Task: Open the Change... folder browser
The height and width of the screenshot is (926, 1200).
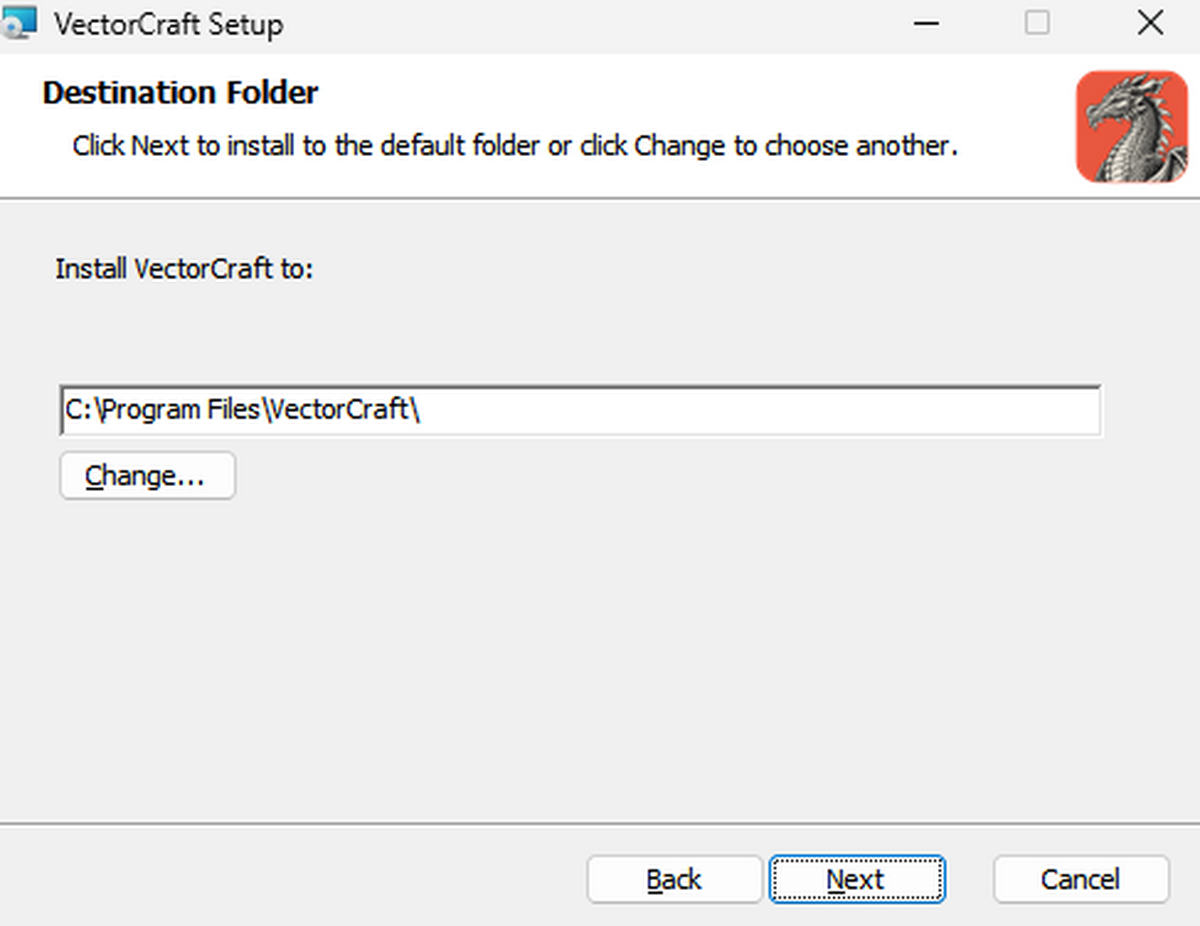Action: [x=147, y=476]
